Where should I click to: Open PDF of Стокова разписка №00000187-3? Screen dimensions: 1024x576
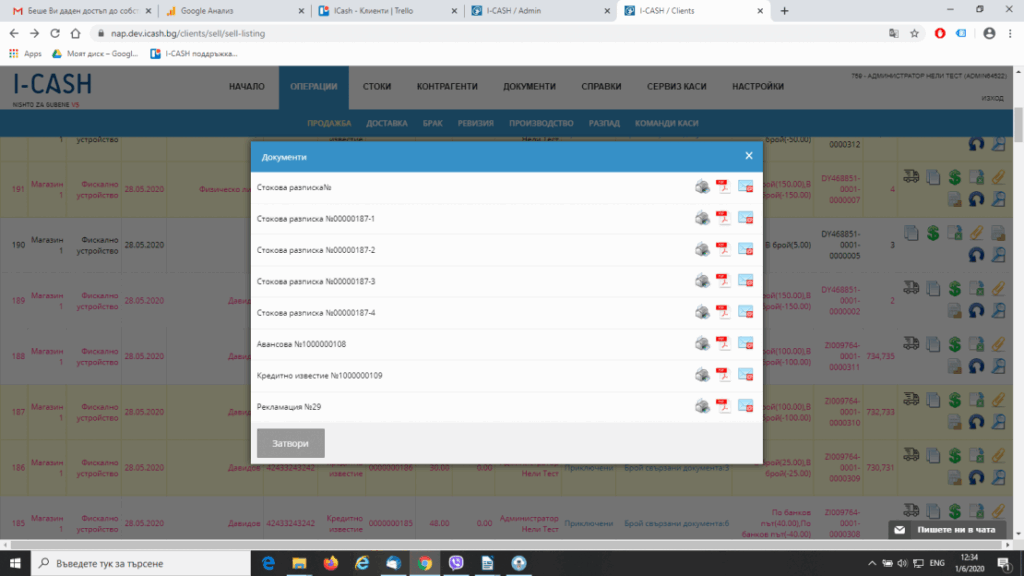coord(724,281)
